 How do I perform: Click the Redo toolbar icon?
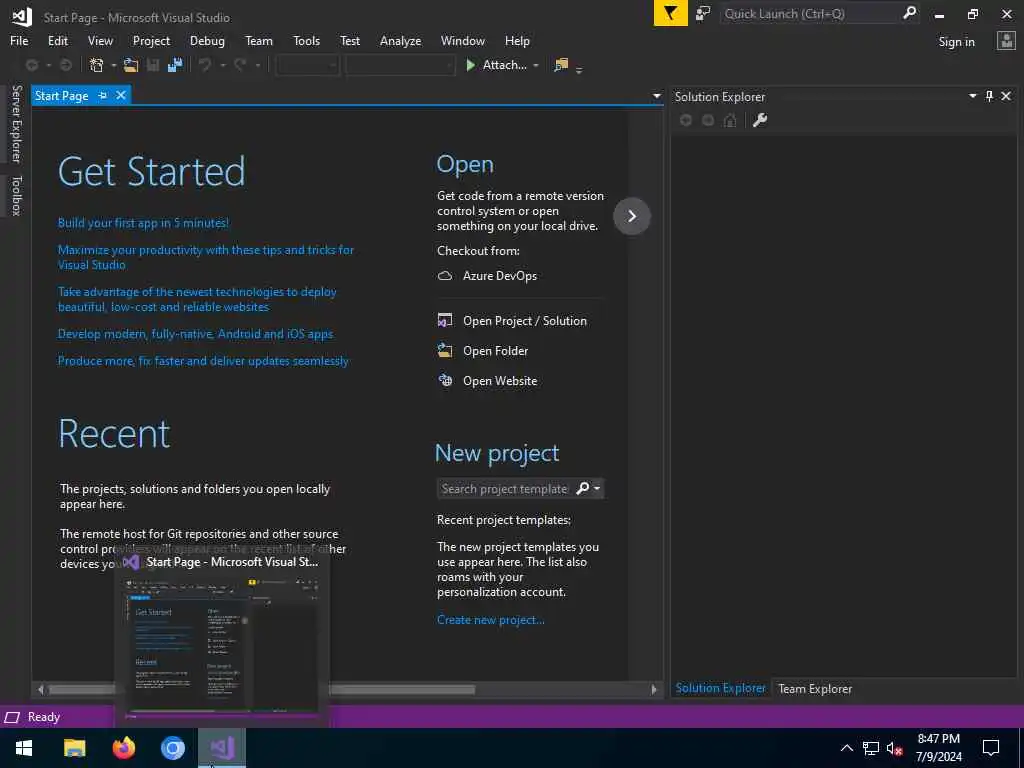pyautogui.click(x=240, y=65)
